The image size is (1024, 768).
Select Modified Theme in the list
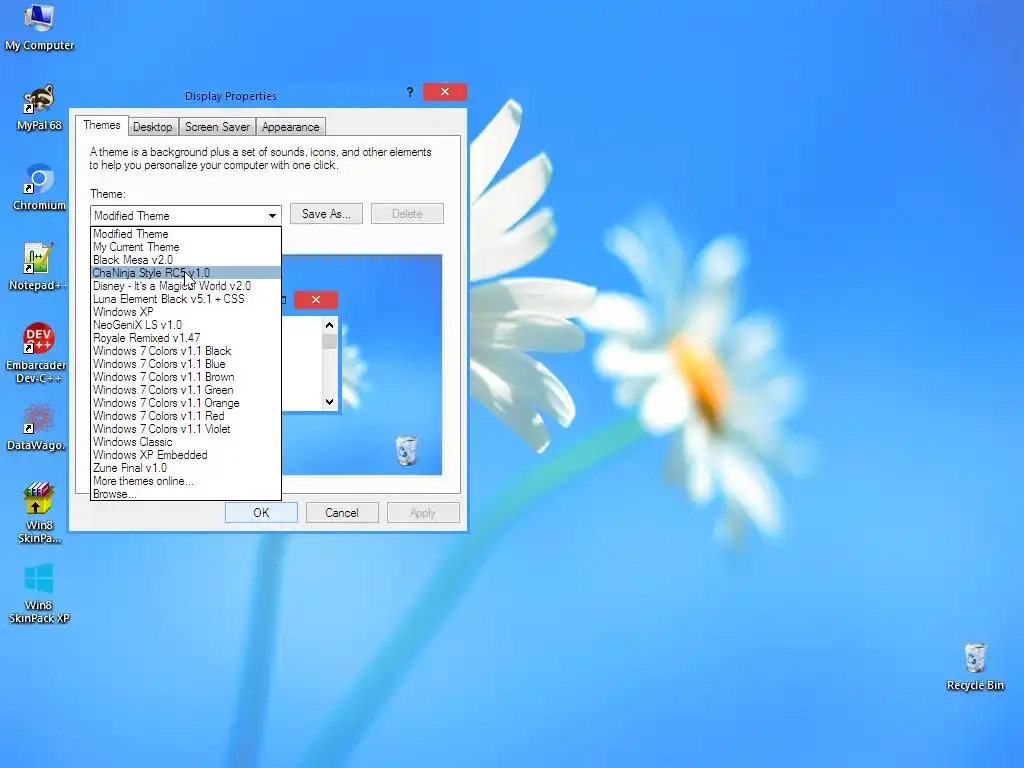pos(186,234)
